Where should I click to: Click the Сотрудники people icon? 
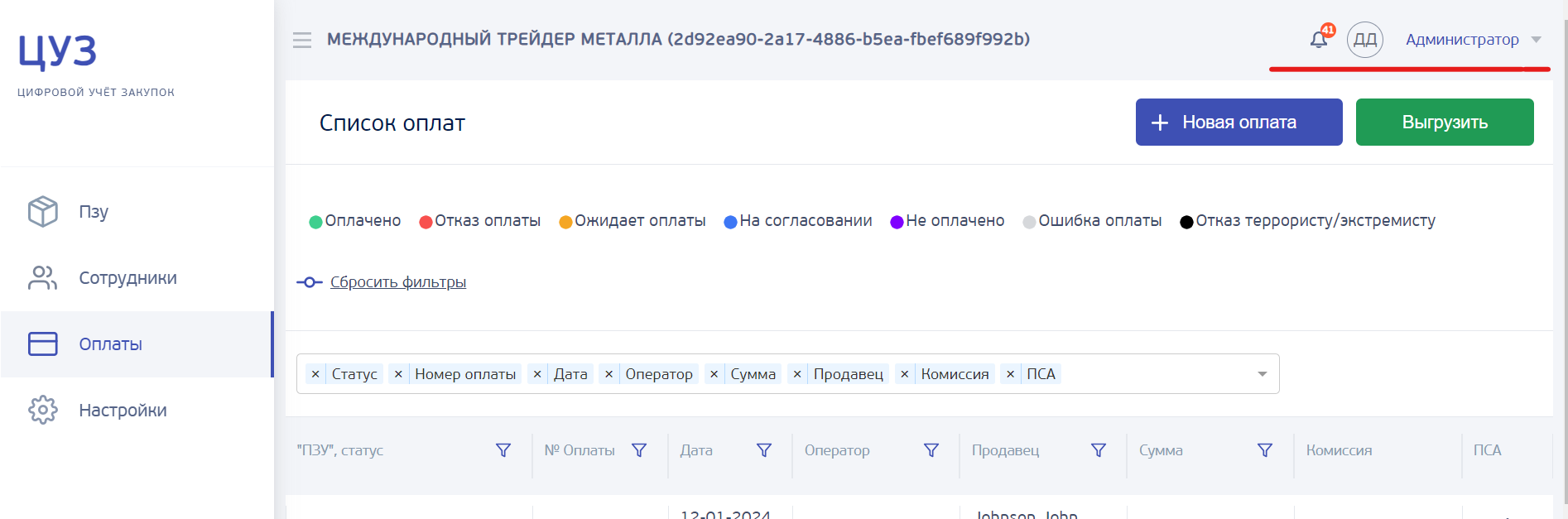point(43,278)
